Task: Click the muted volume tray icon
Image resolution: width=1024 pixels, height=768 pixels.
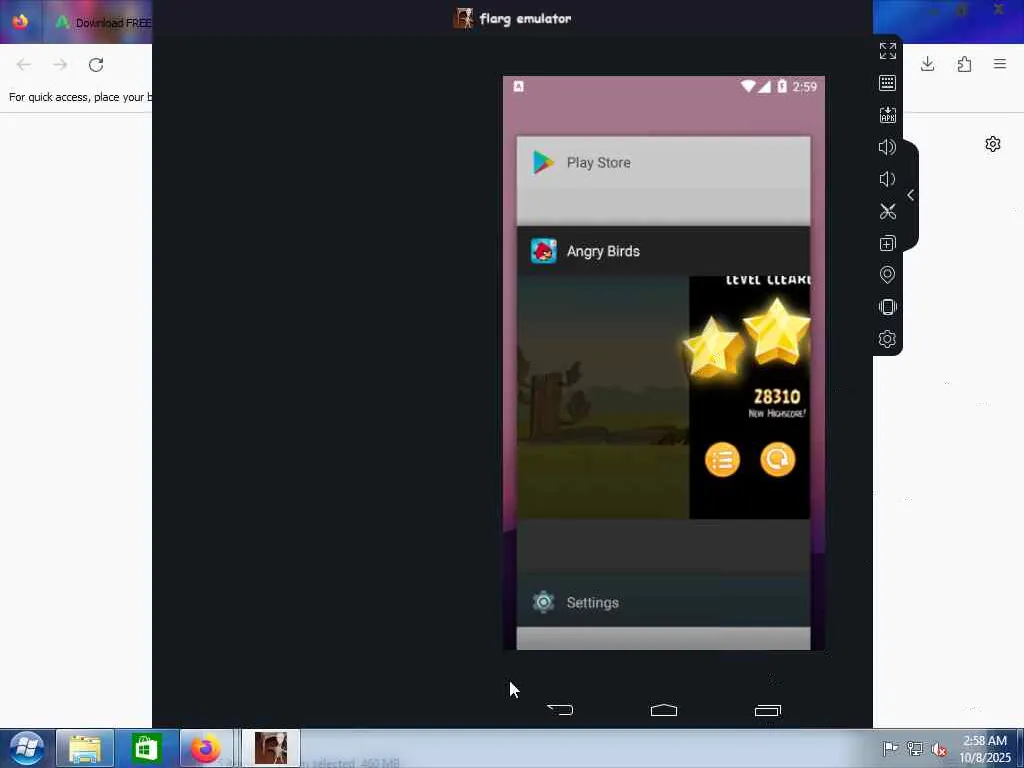Action: coord(939,749)
